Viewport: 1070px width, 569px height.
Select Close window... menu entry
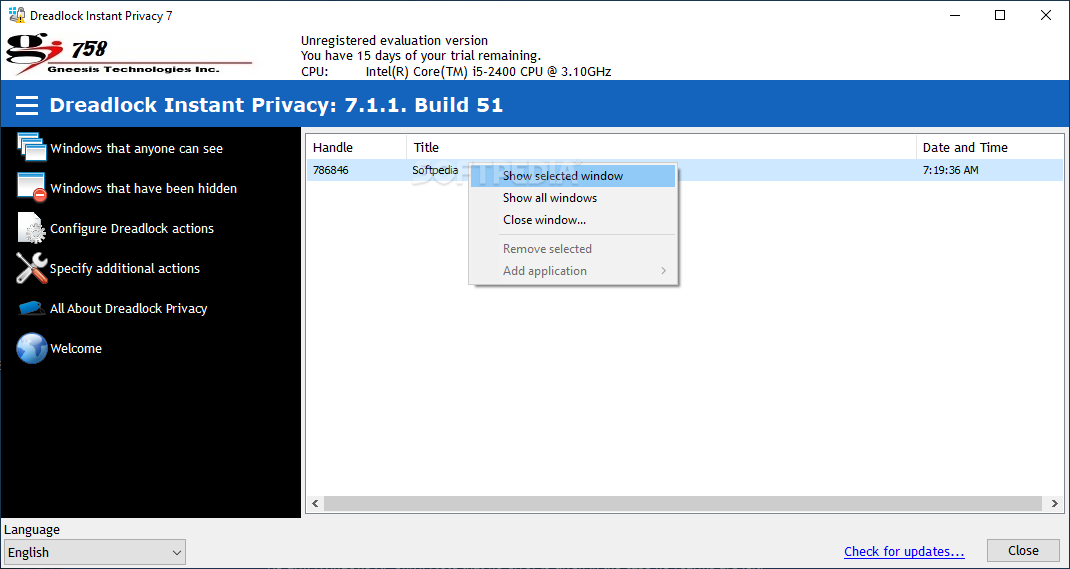click(x=573, y=220)
